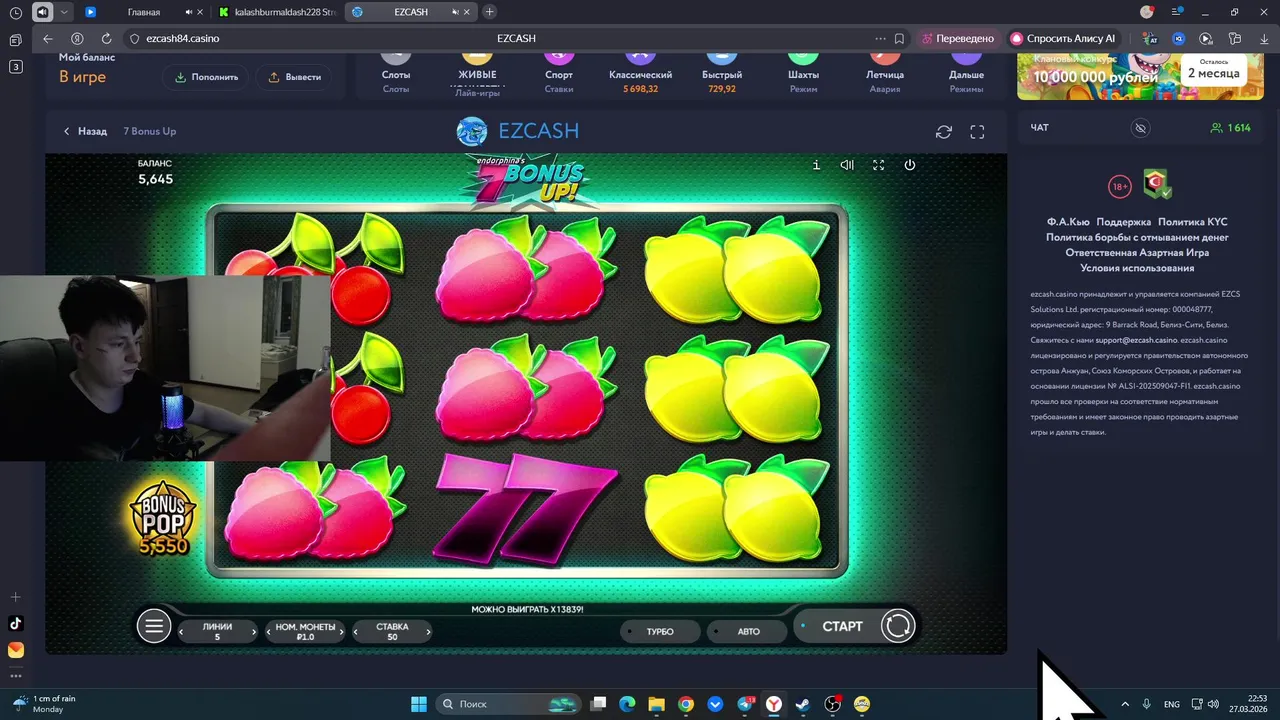Image resolution: width=1280 pixels, height=720 pixels.
Task: Click the Вывести withdraw button
Action: point(294,77)
